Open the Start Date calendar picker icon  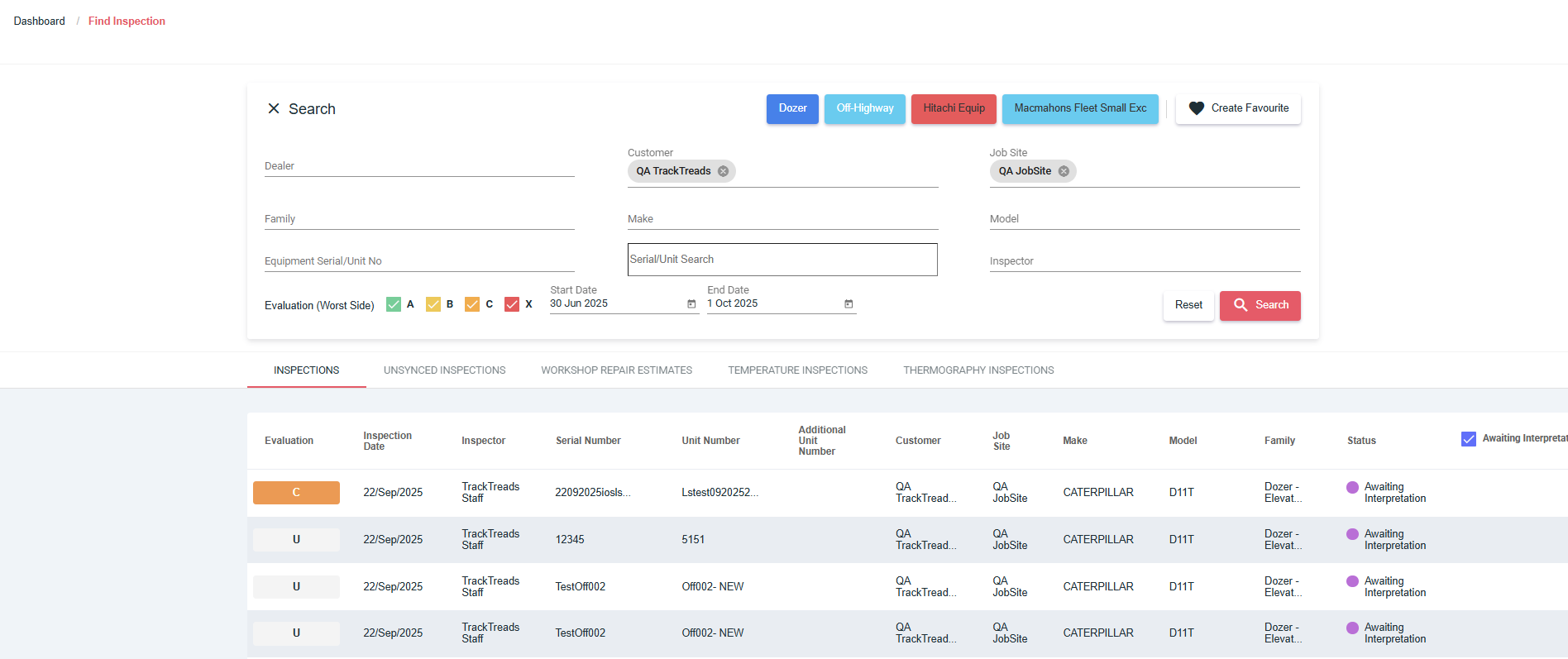click(x=691, y=304)
